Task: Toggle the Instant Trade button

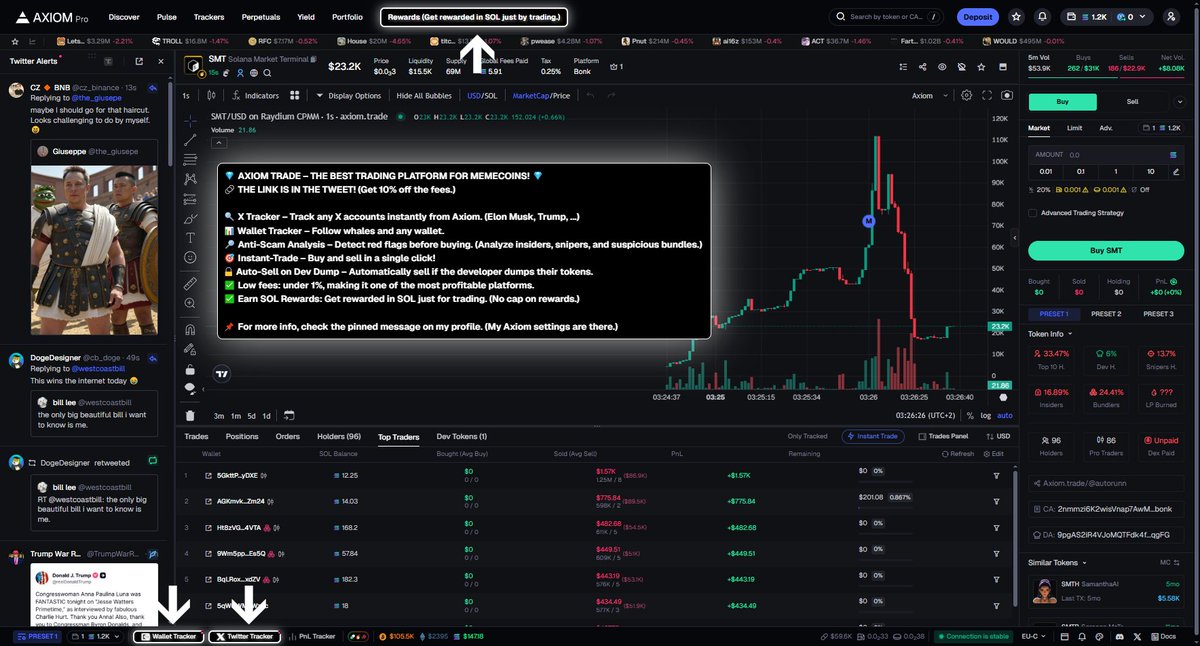Action: point(875,436)
